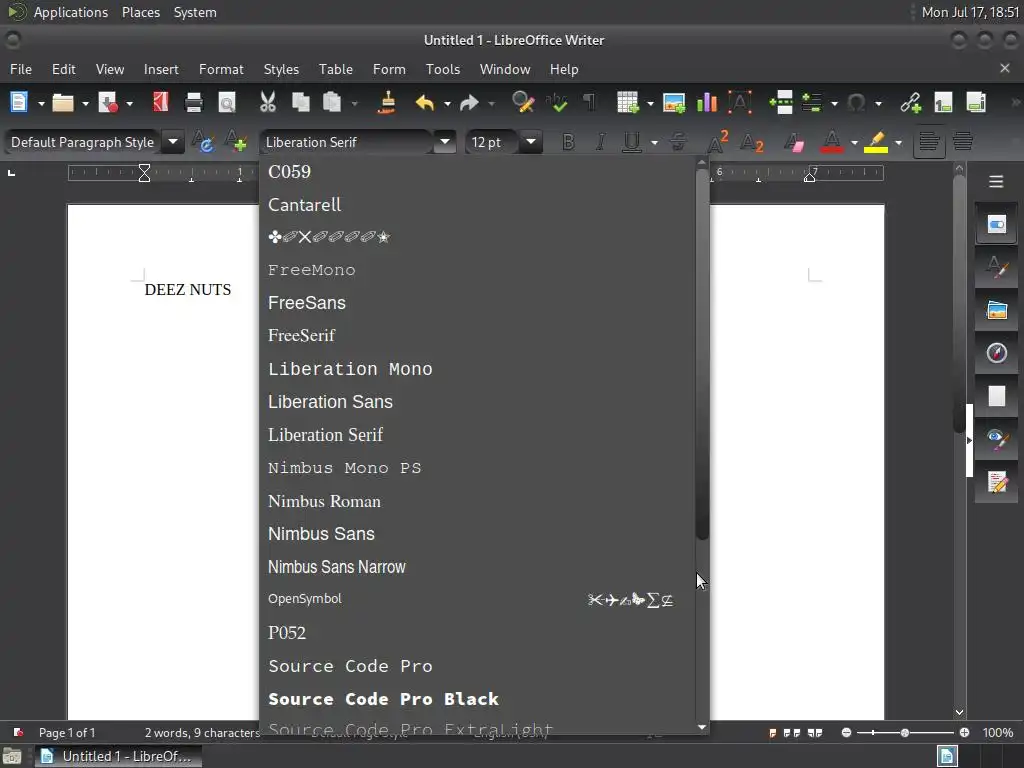Screen dimensions: 1024x768
Task: Toggle Underline formatting
Action: (x=632, y=142)
